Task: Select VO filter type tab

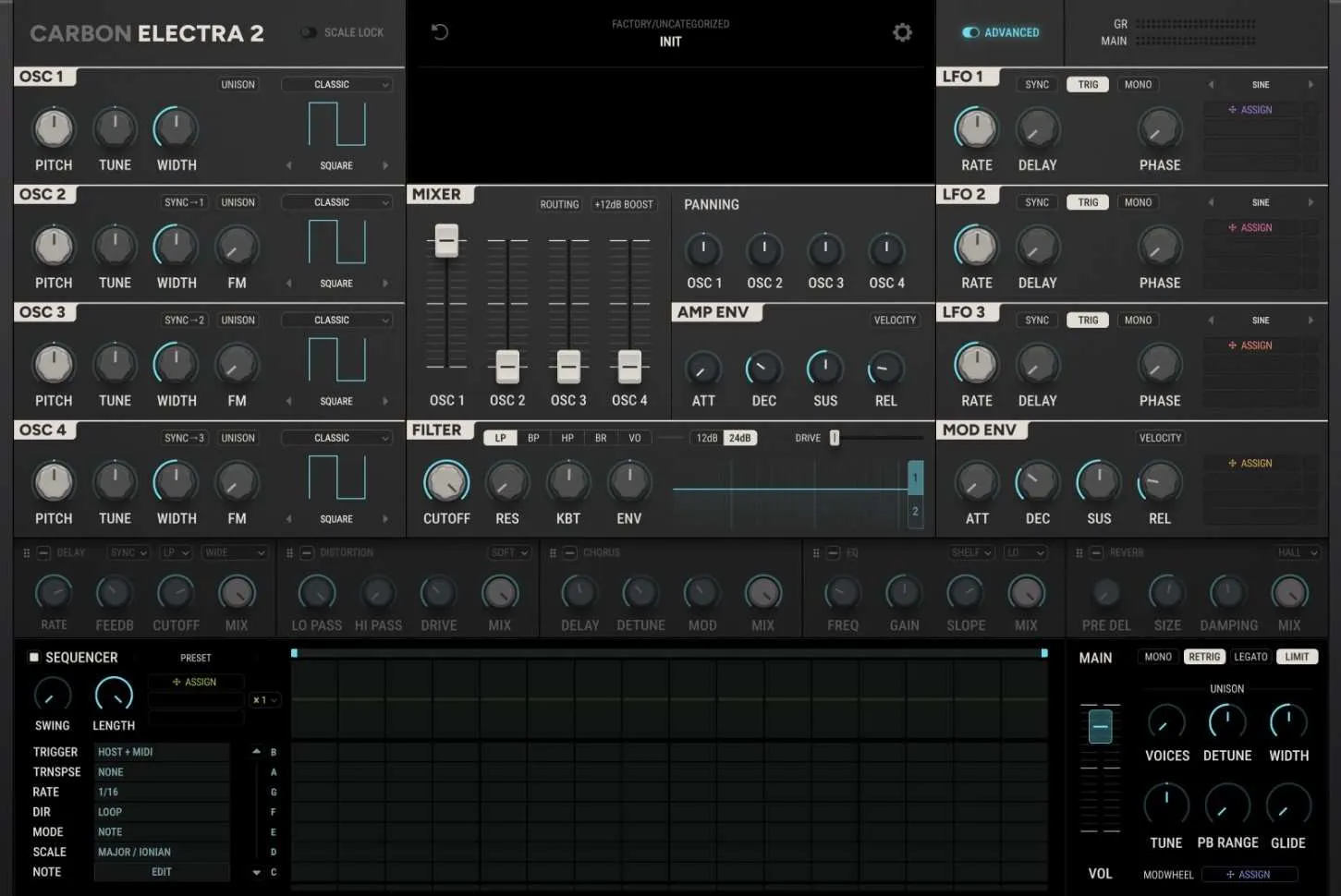Action: coord(635,438)
